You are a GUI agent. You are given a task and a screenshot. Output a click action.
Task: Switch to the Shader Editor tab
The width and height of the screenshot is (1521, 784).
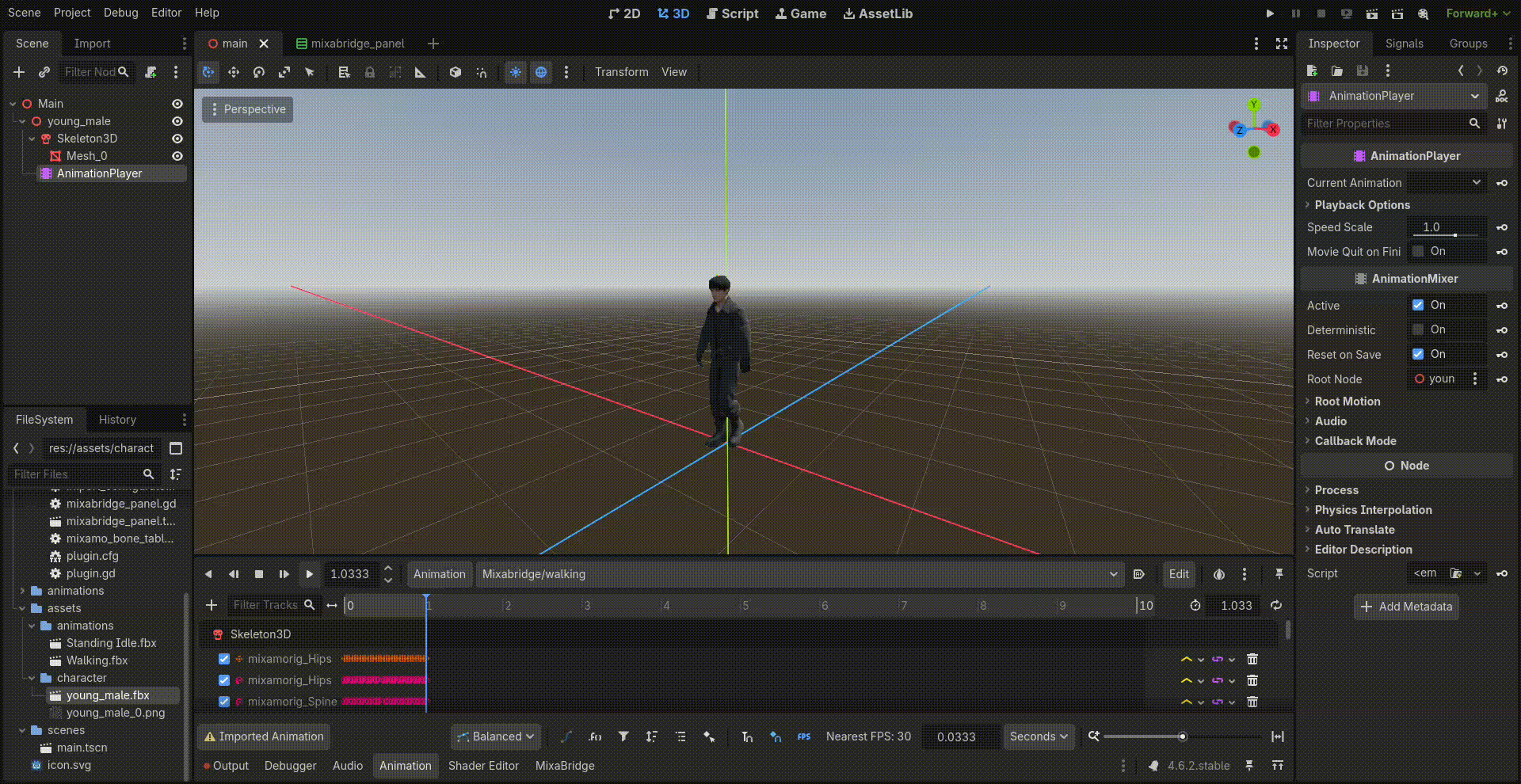click(483, 765)
